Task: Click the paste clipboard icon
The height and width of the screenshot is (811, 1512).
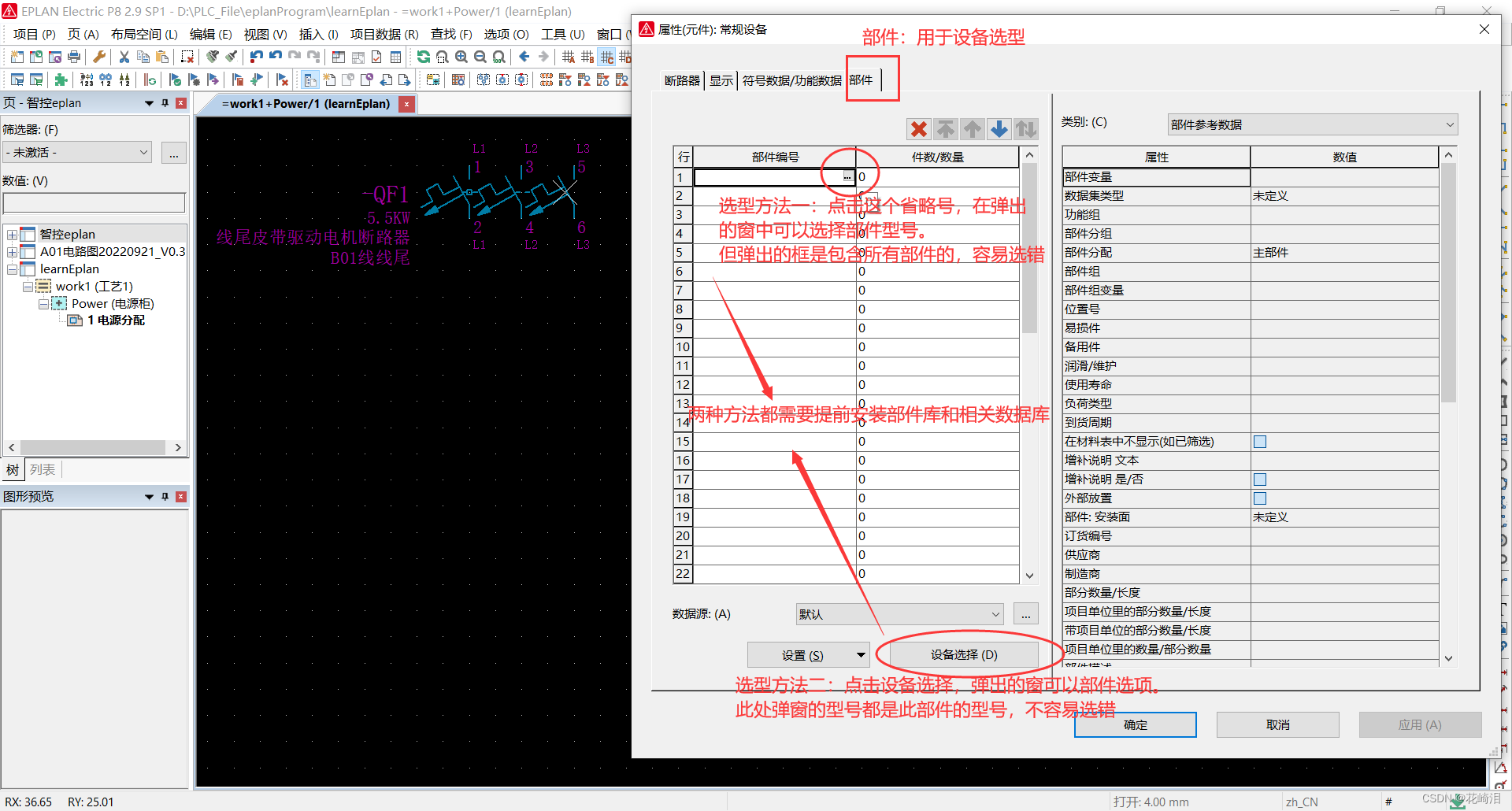Action: (162, 57)
